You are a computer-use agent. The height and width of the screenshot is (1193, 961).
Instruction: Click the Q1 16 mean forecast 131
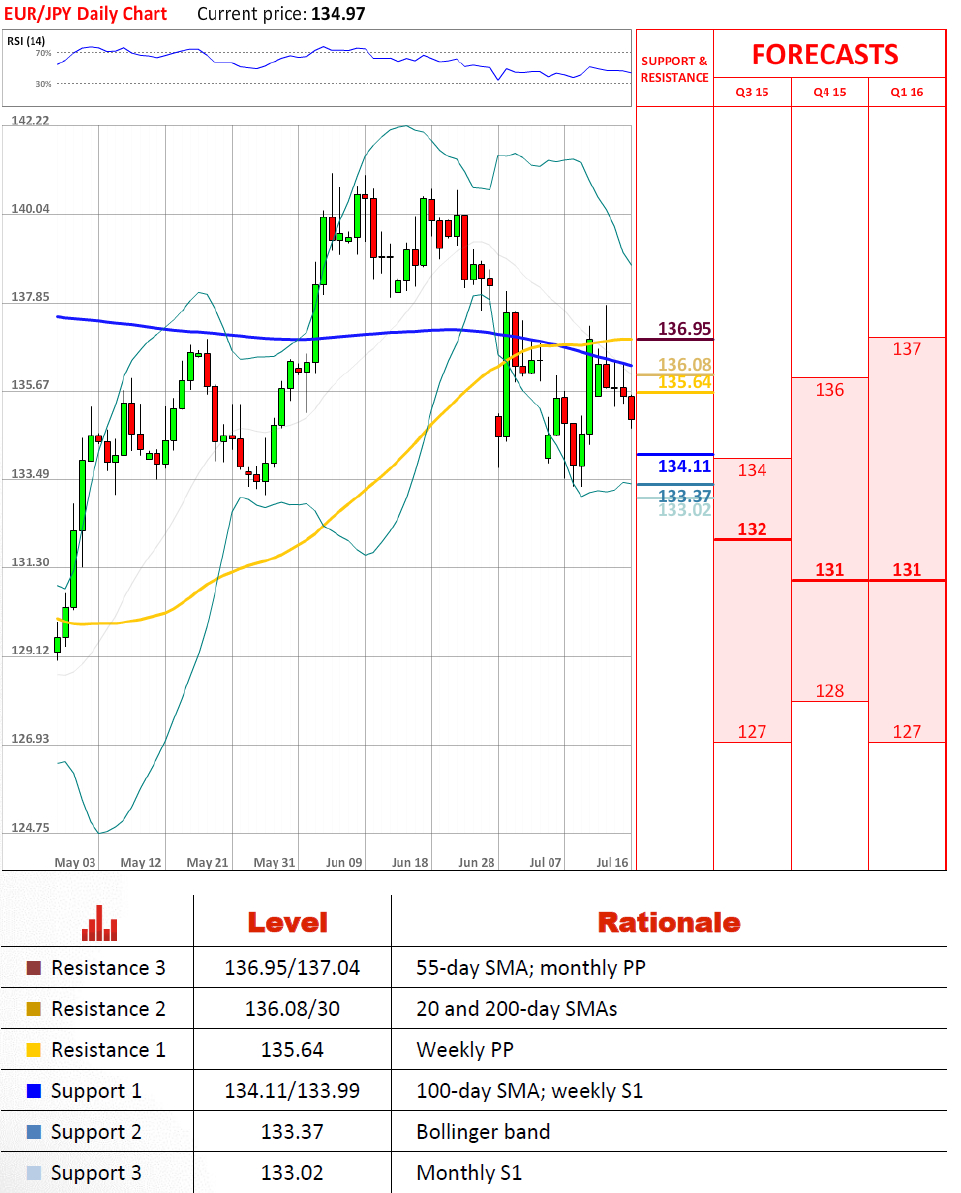907,570
